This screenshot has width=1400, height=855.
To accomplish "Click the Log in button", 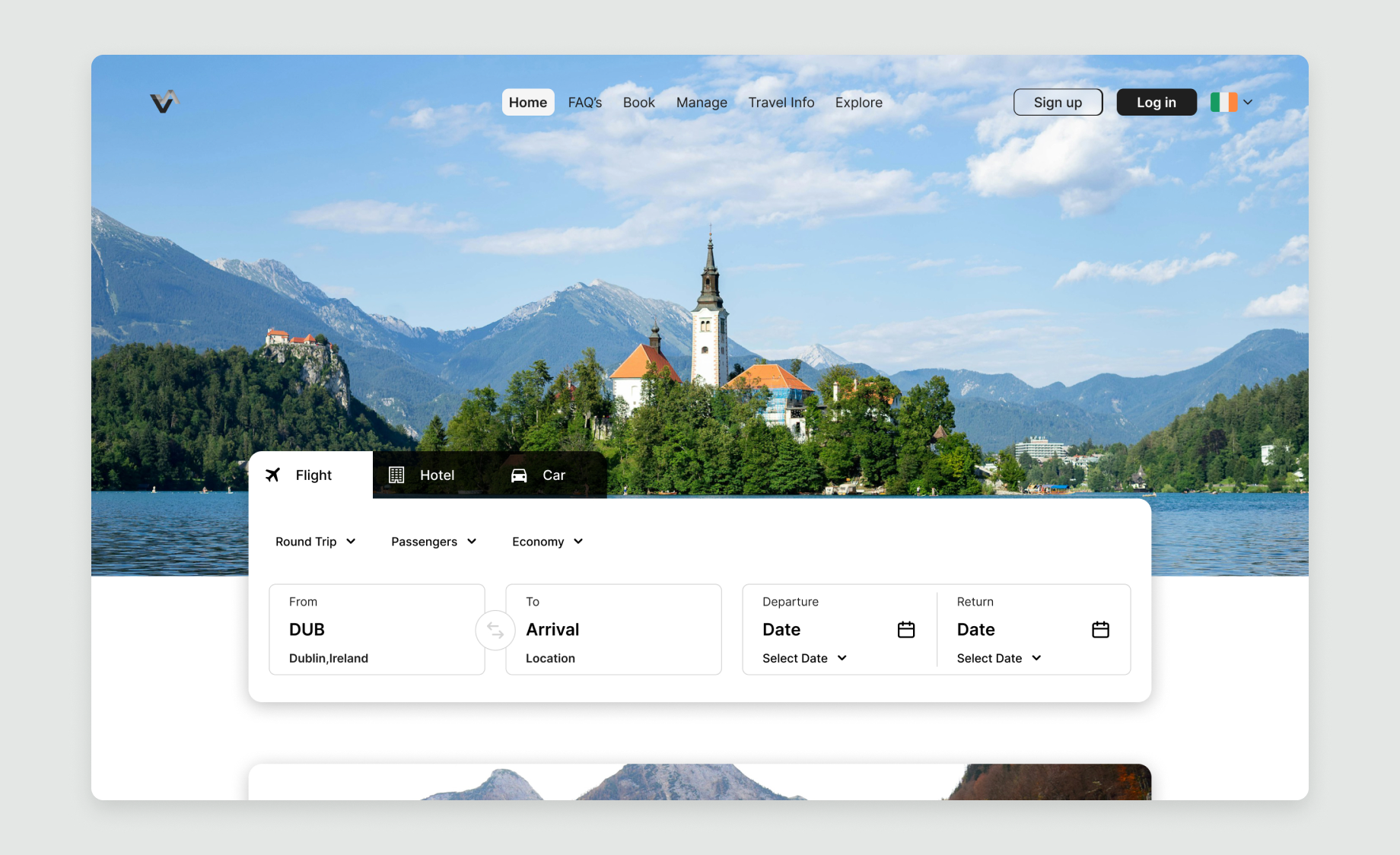I will click(1157, 102).
